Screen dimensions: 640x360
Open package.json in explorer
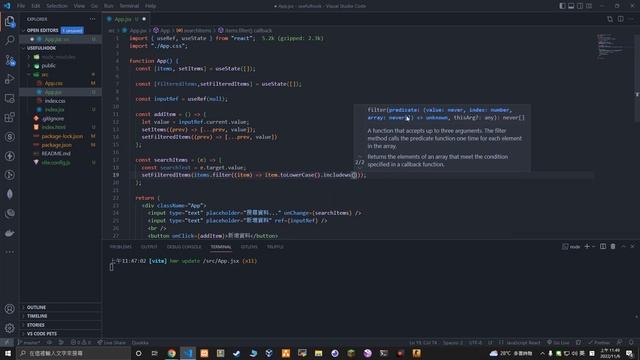[x=56, y=145]
